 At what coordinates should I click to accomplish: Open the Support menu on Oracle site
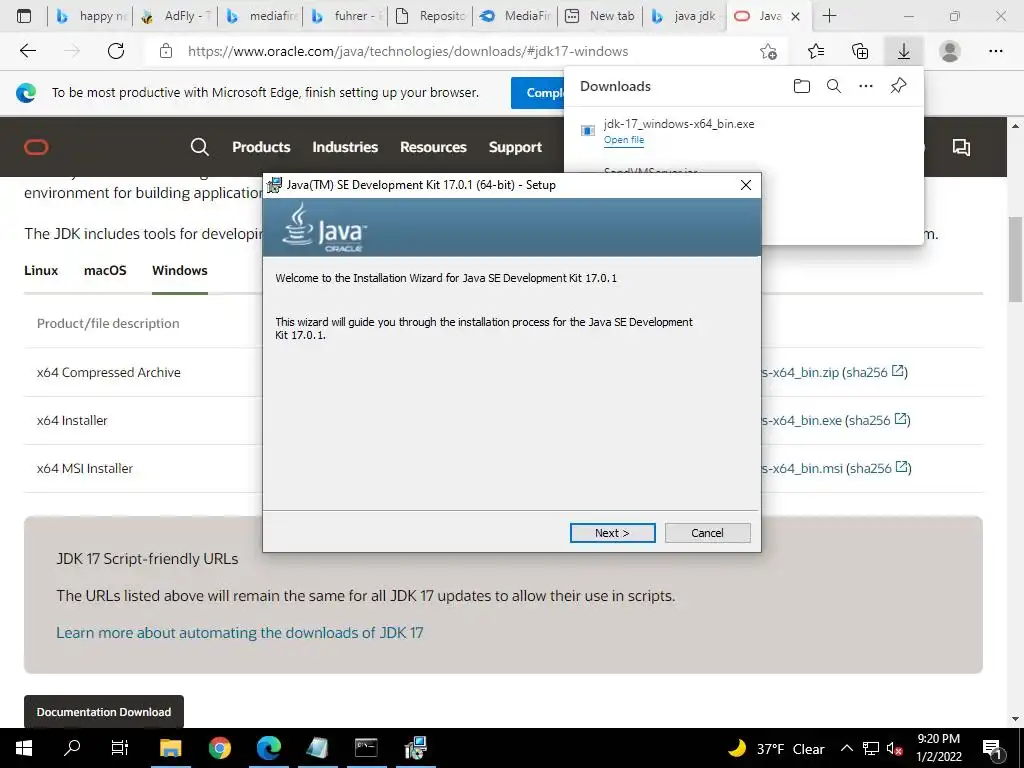coord(515,148)
